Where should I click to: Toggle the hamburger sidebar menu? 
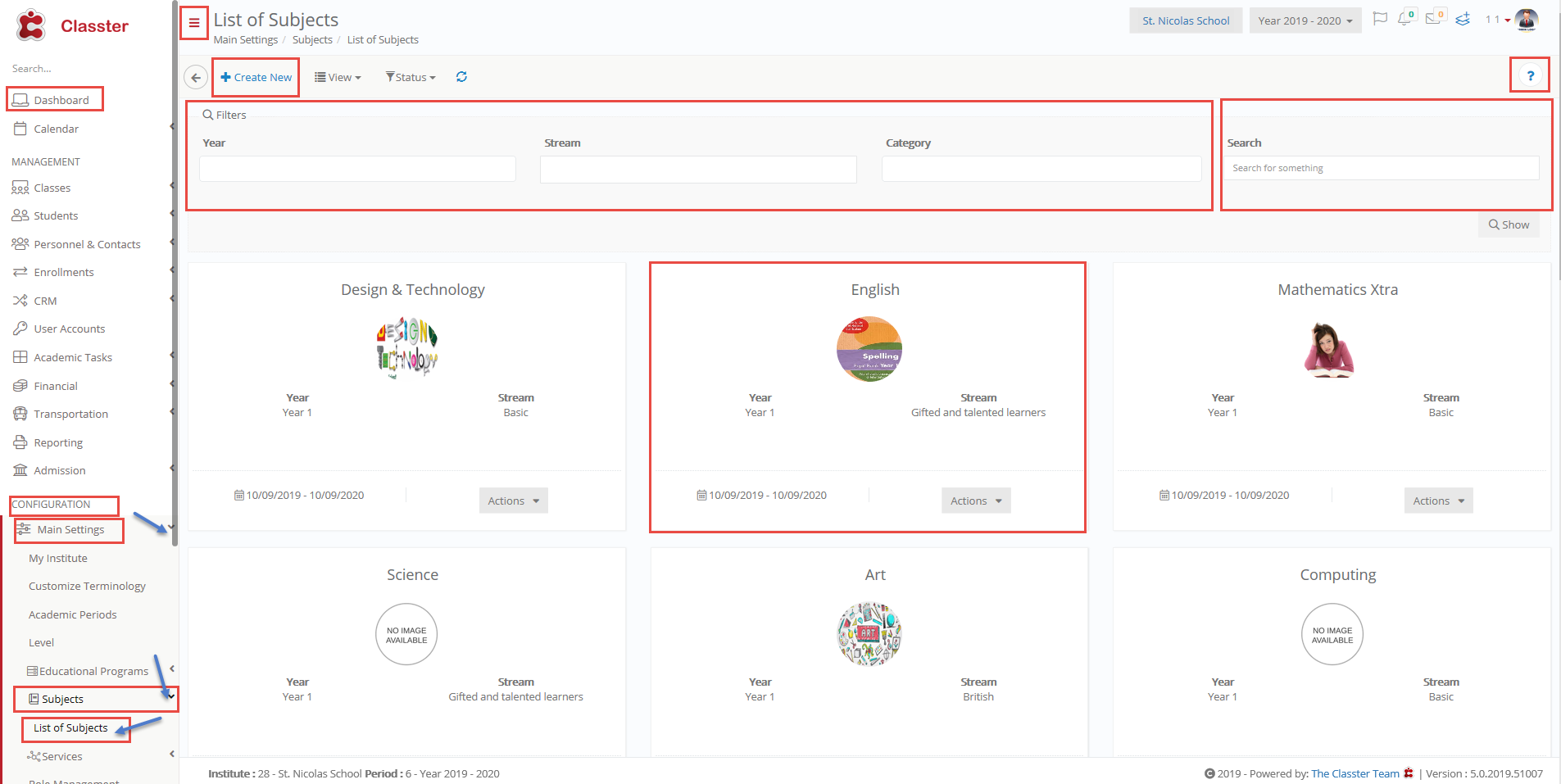tap(194, 23)
